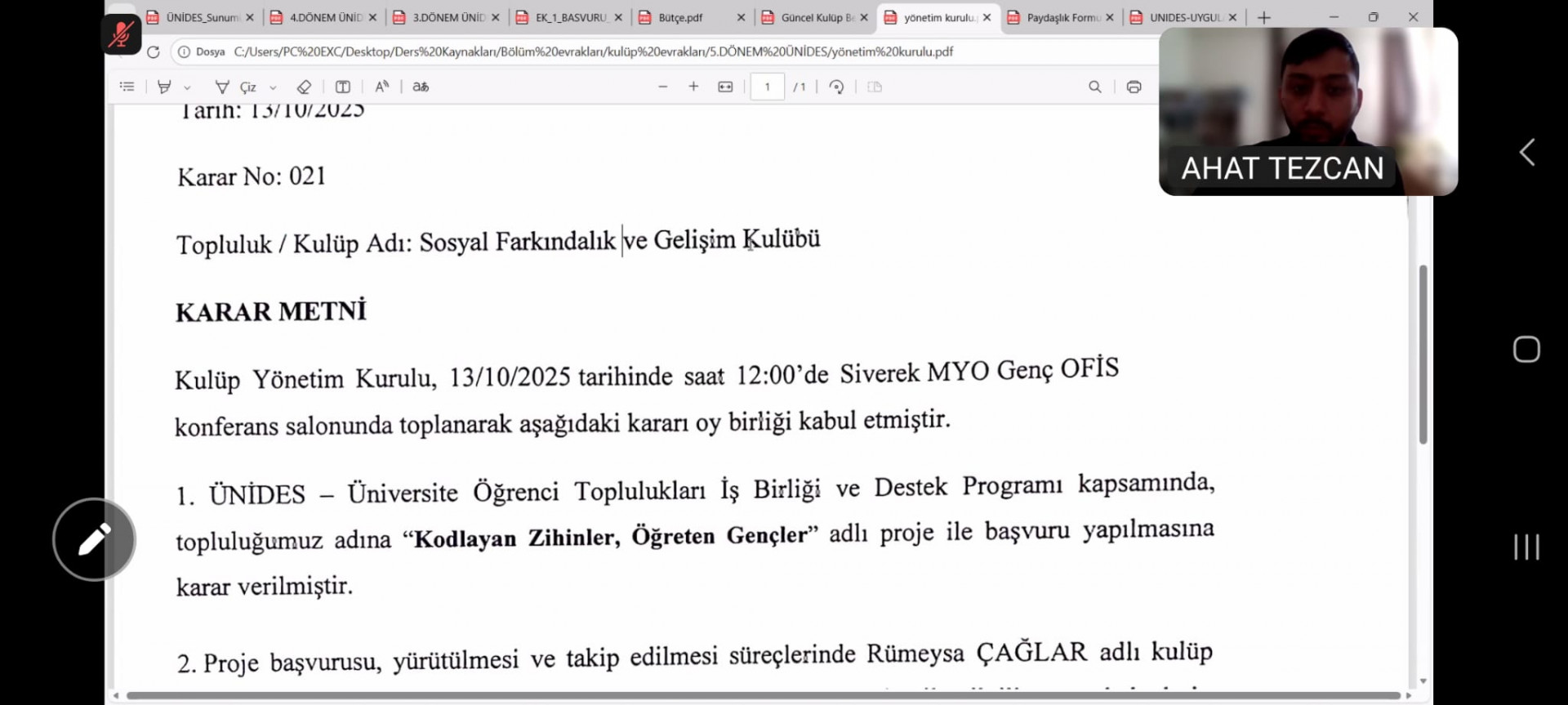Print the document using printer icon
Screen dimensions: 1568x705
[x=1134, y=87]
